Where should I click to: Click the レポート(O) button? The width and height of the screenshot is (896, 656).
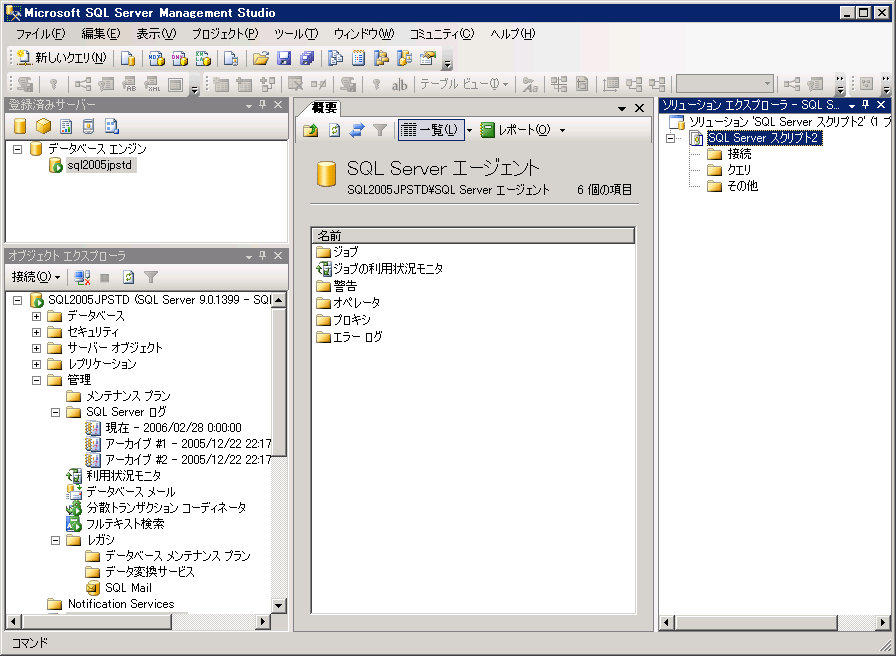(x=516, y=130)
